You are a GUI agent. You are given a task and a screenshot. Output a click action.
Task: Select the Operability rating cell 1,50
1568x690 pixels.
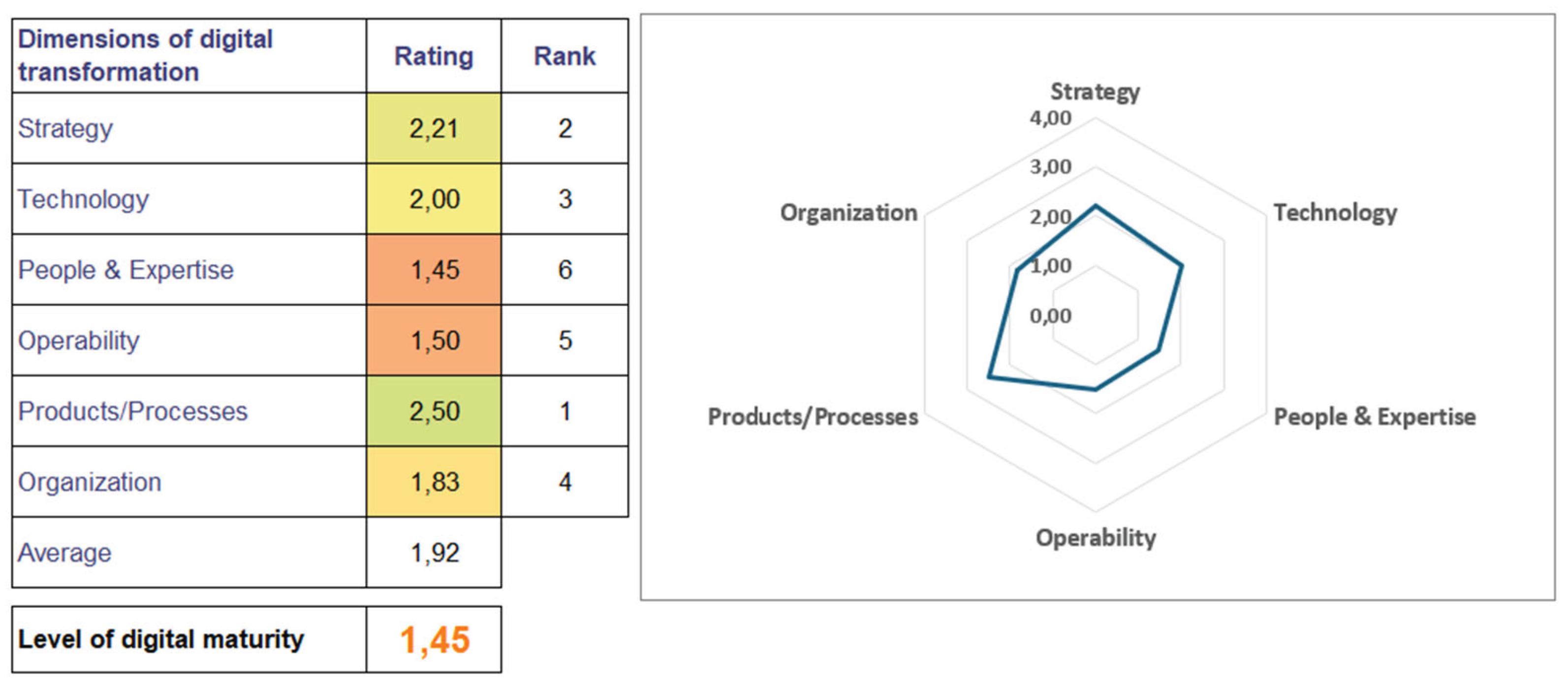click(434, 340)
